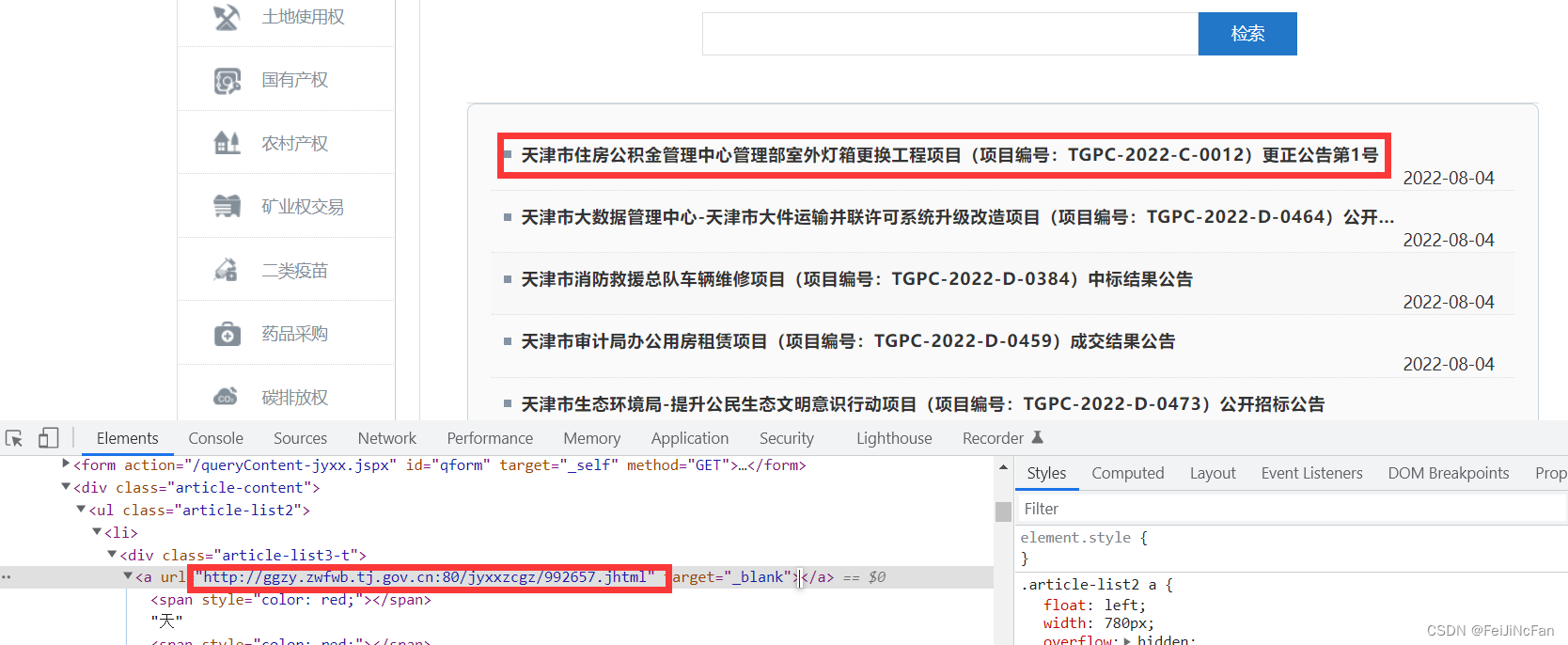Switch to the Recorder tab

[993, 438]
